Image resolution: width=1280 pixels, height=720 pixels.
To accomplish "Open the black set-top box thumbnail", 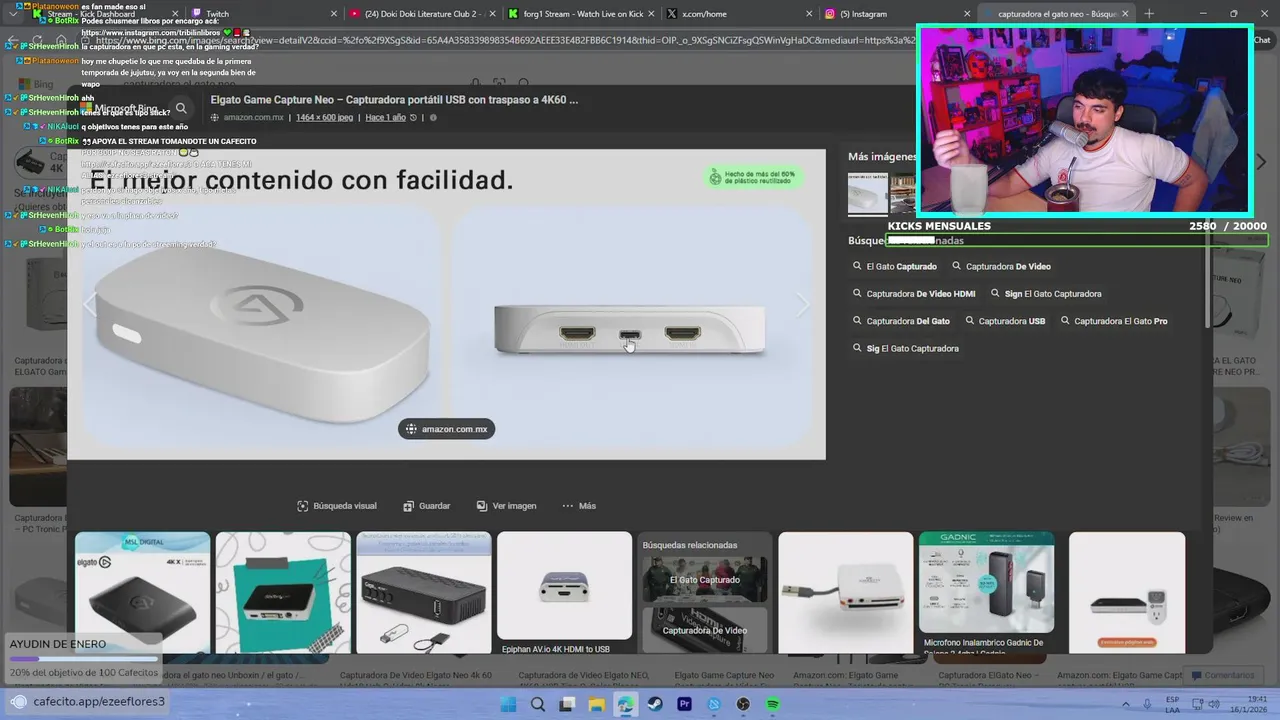I will pyautogui.click(x=424, y=592).
